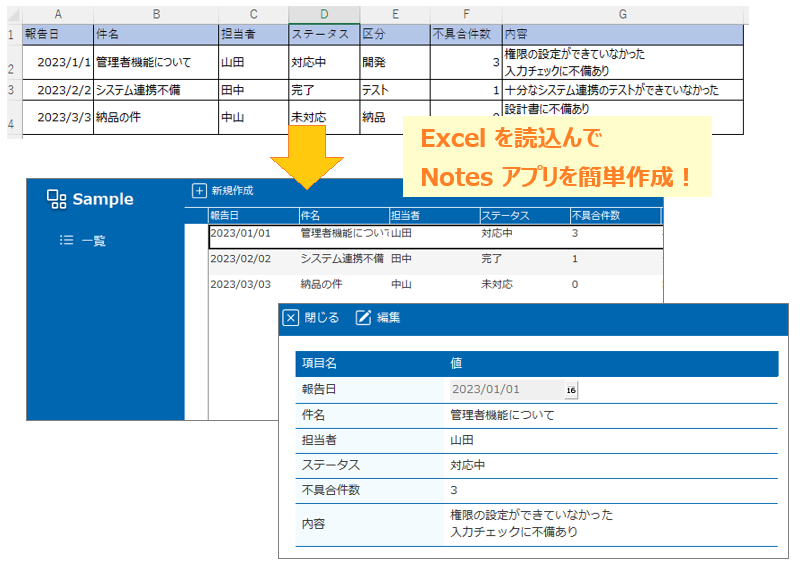This screenshot has height=575, width=805.
Task: Select Excel column G header
Action: tap(623, 14)
